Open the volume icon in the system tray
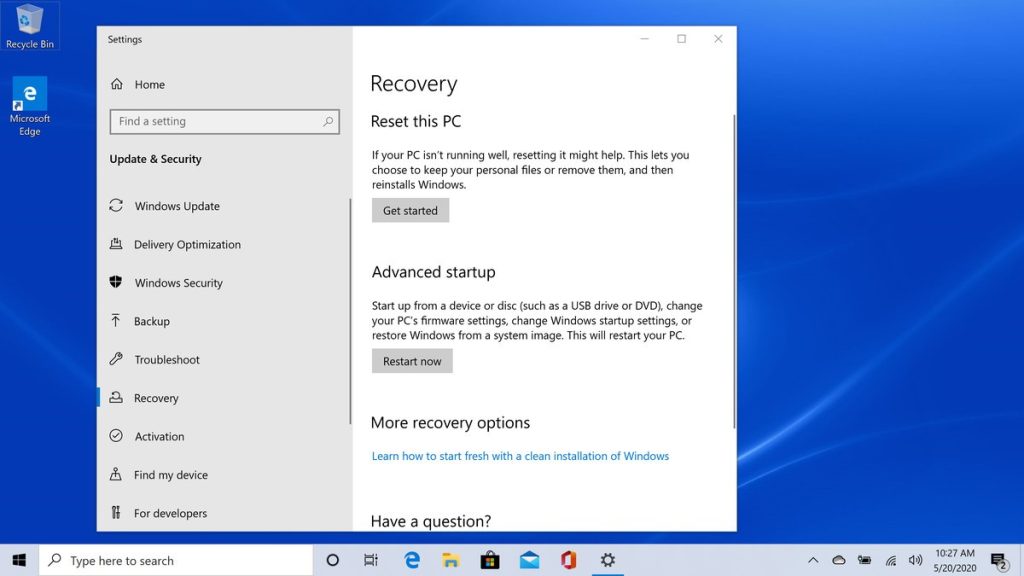Viewport: 1024px width, 576px height. point(914,560)
